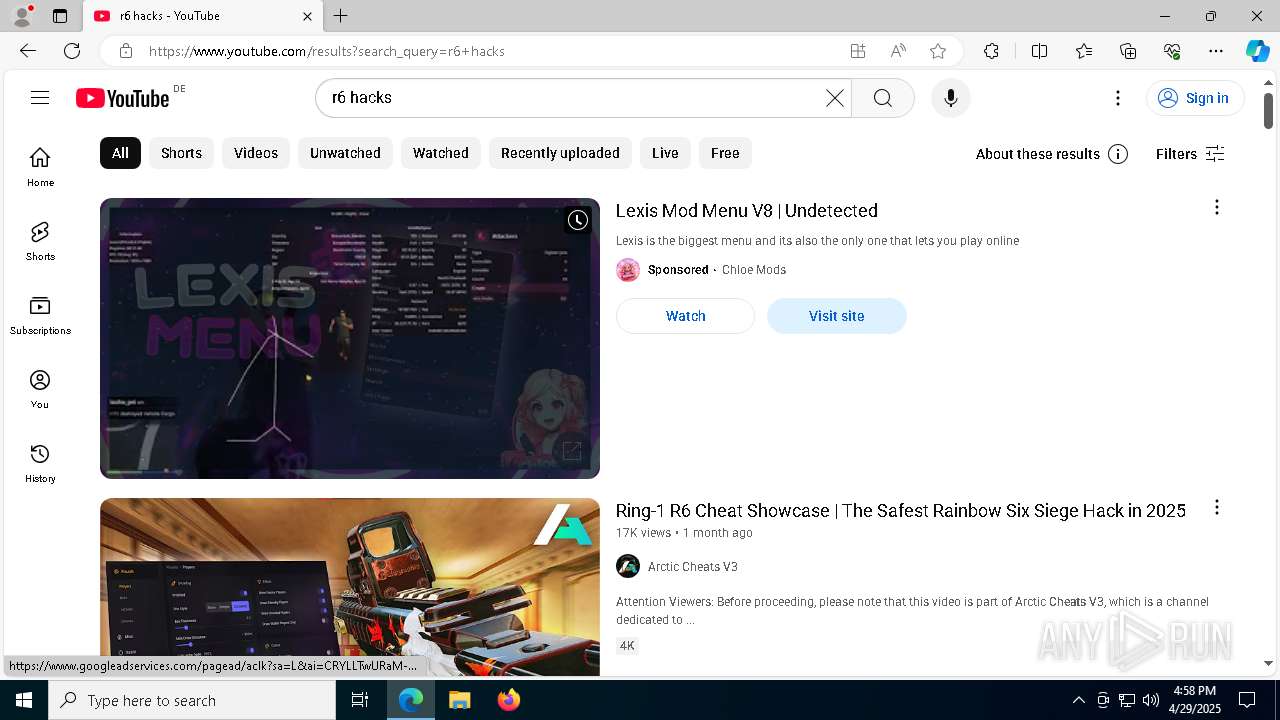Screen dimensions: 1280x720
Task: Select the Recently uploaded filter chip
Action: pyautogui.click(x=560, y=153)
